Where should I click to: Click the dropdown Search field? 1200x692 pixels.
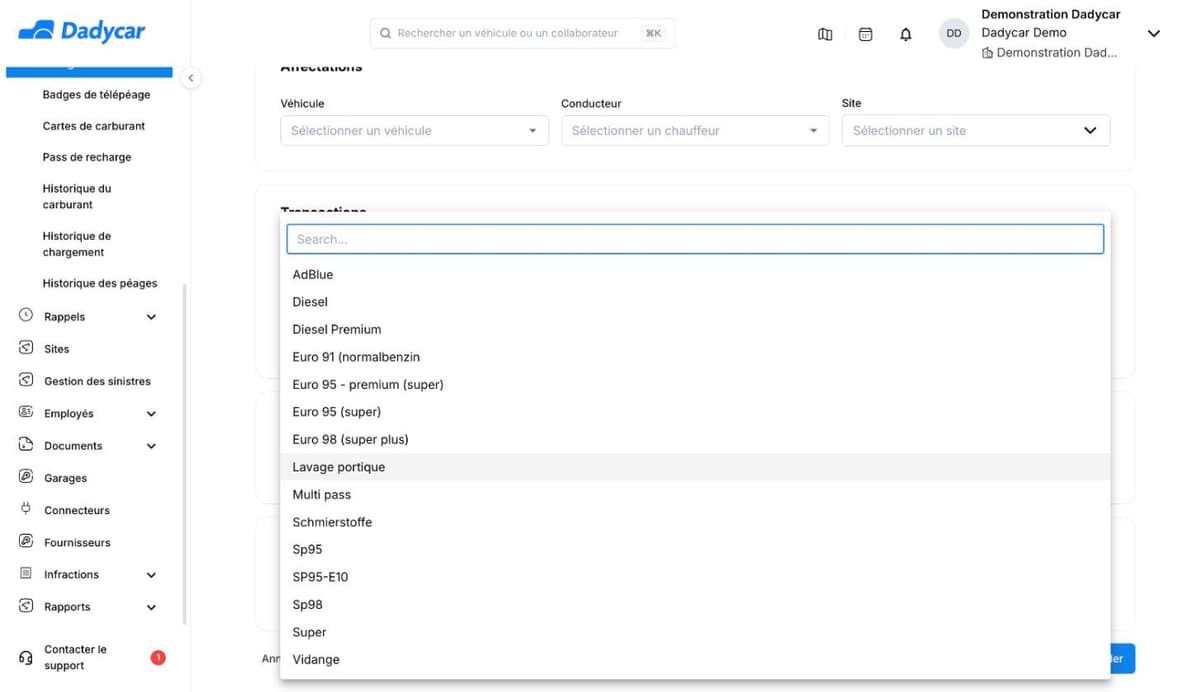[x=695, y=239]
